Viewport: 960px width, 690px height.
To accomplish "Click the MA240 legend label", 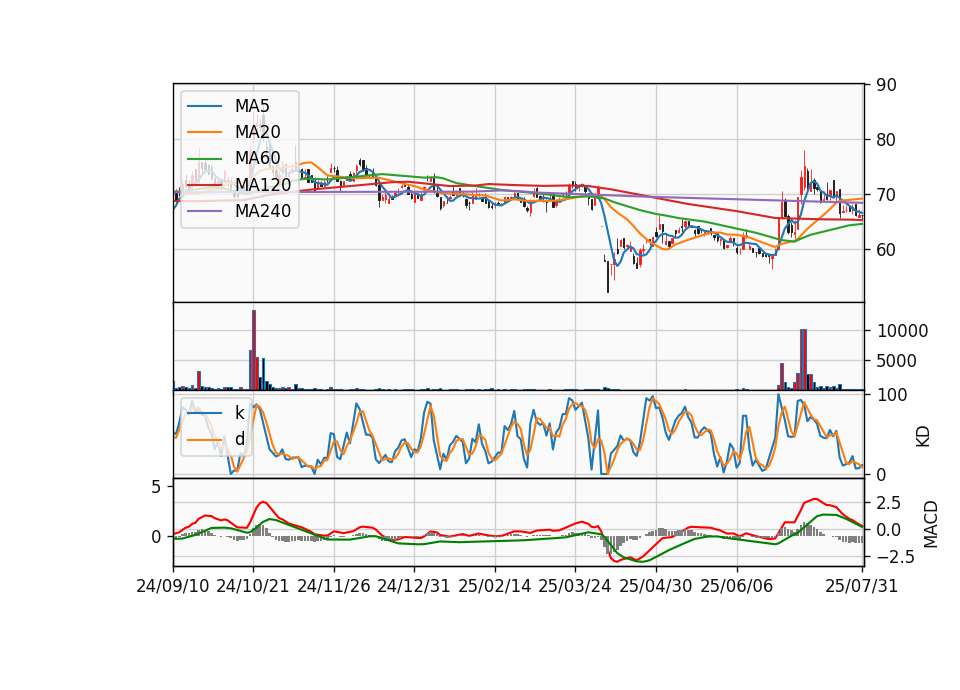I will pos(263,211).
